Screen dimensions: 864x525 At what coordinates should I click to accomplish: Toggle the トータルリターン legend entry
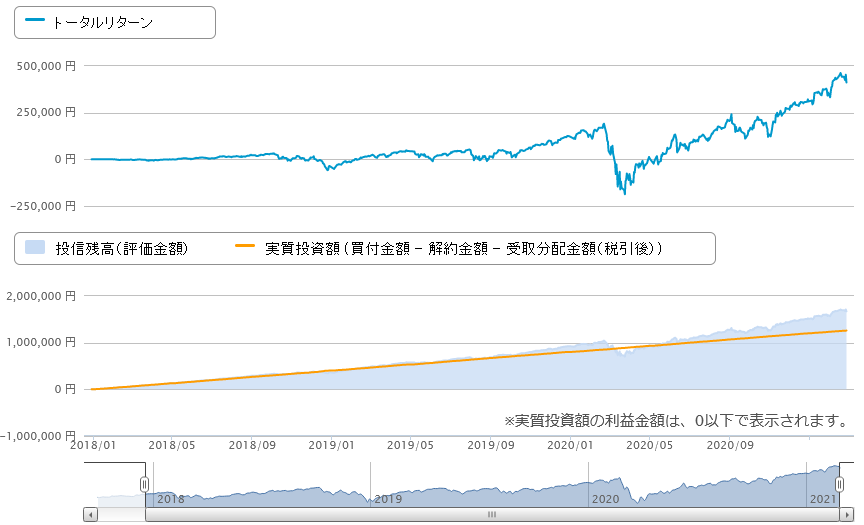pyautogui.click(x=89, y=23)
